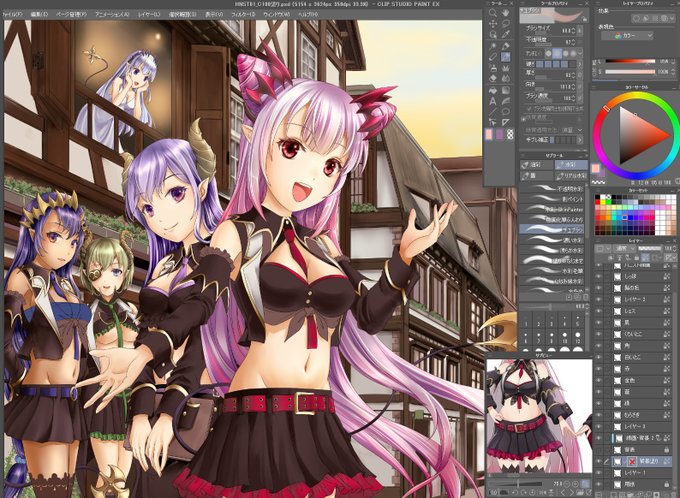Open the 編集 Edit menu
This screenshot has height=498, width=680.
point(39,14)
